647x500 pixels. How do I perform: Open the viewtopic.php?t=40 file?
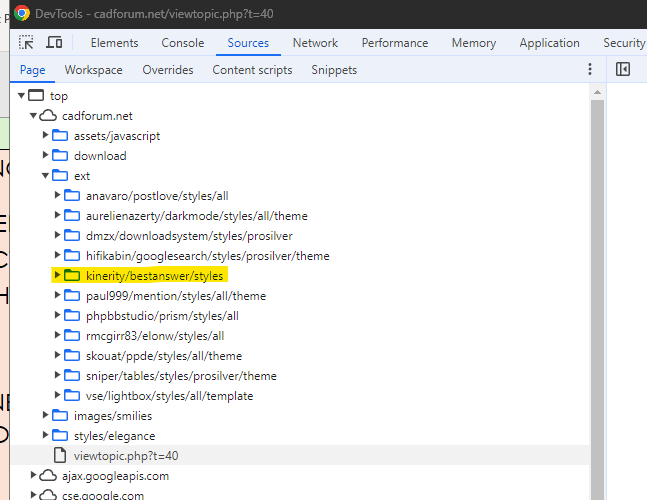click(x=126, y=455)
